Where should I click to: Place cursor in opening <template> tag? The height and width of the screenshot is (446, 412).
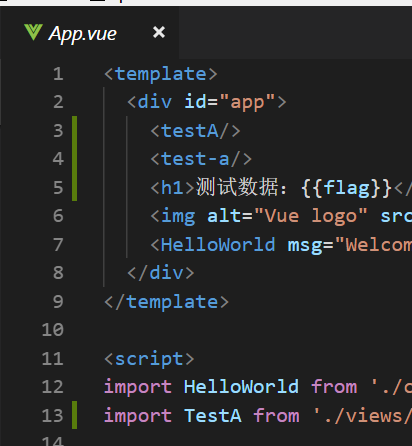tap(161, 74)
